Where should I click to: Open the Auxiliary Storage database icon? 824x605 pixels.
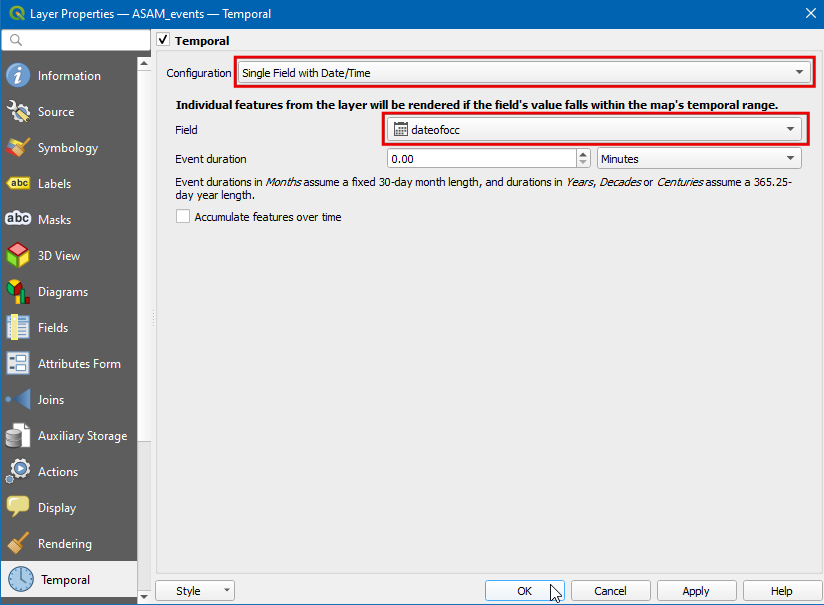coord(18,436)
